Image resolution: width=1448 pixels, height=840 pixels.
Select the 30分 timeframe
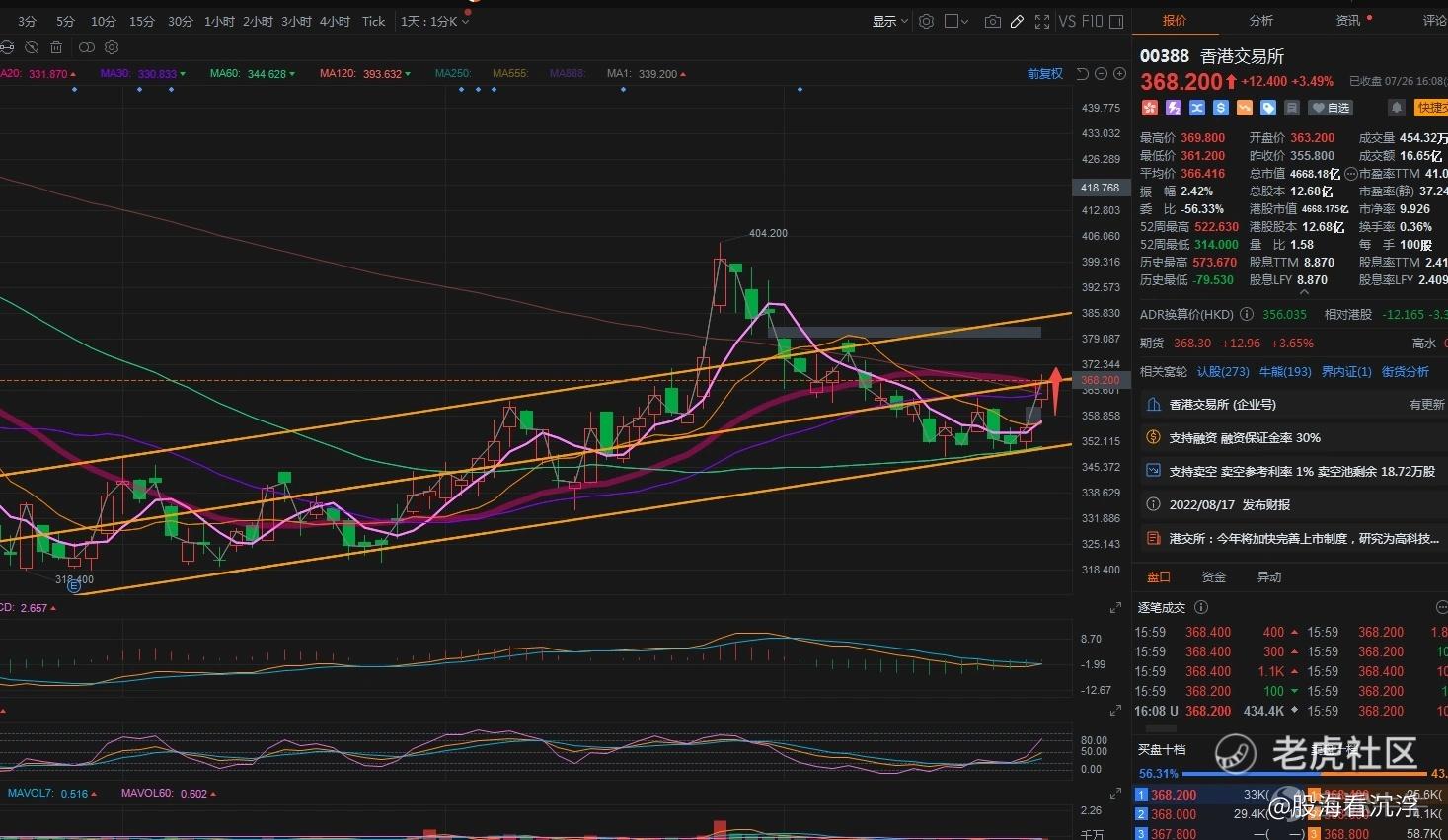(x=180, y=21)
